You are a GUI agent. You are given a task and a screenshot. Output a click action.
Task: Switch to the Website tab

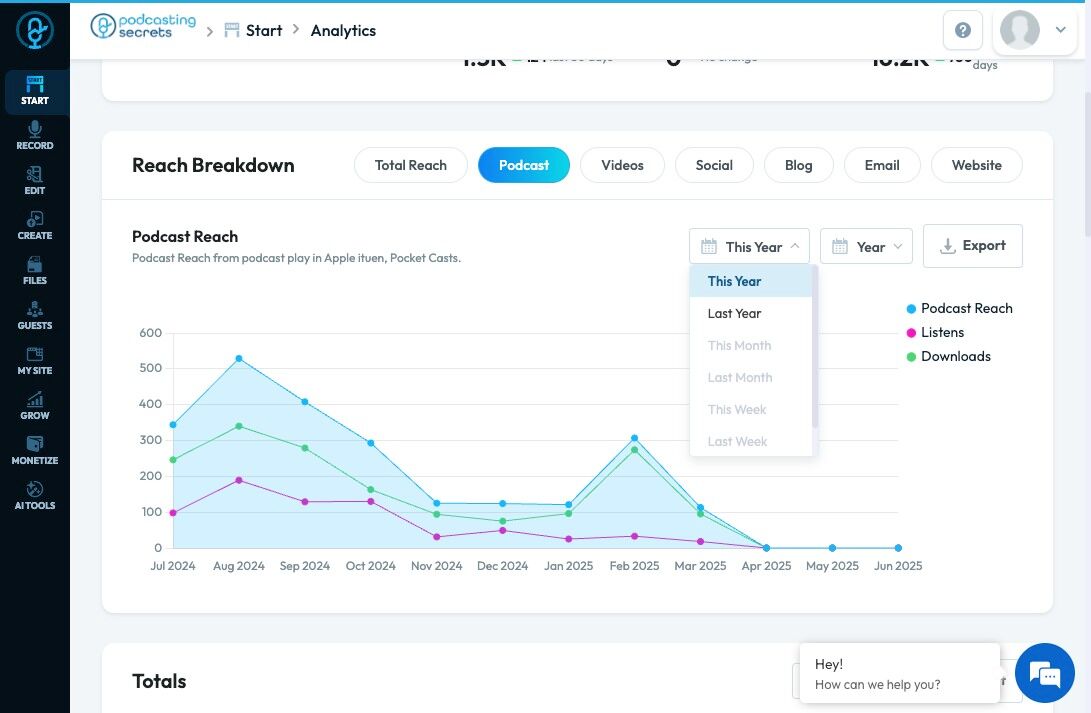click(x=977, y=165)
